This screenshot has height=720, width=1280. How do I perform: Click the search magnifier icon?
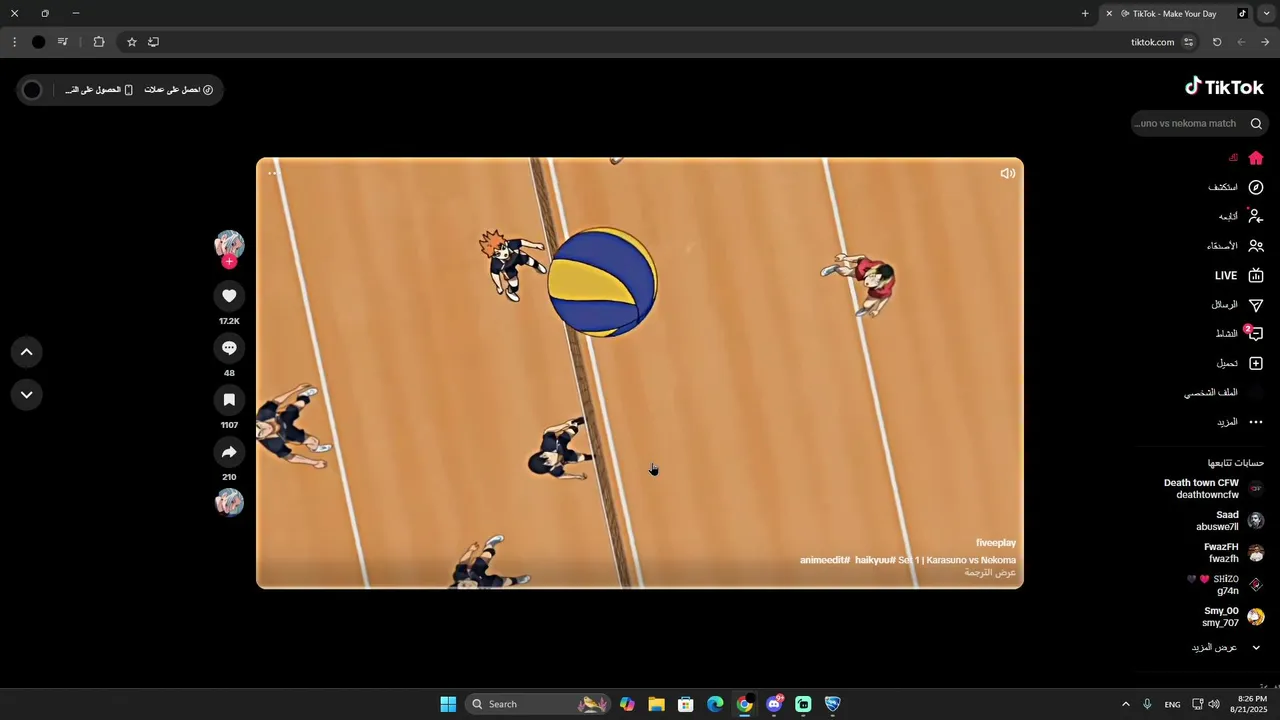(1256, 124)
